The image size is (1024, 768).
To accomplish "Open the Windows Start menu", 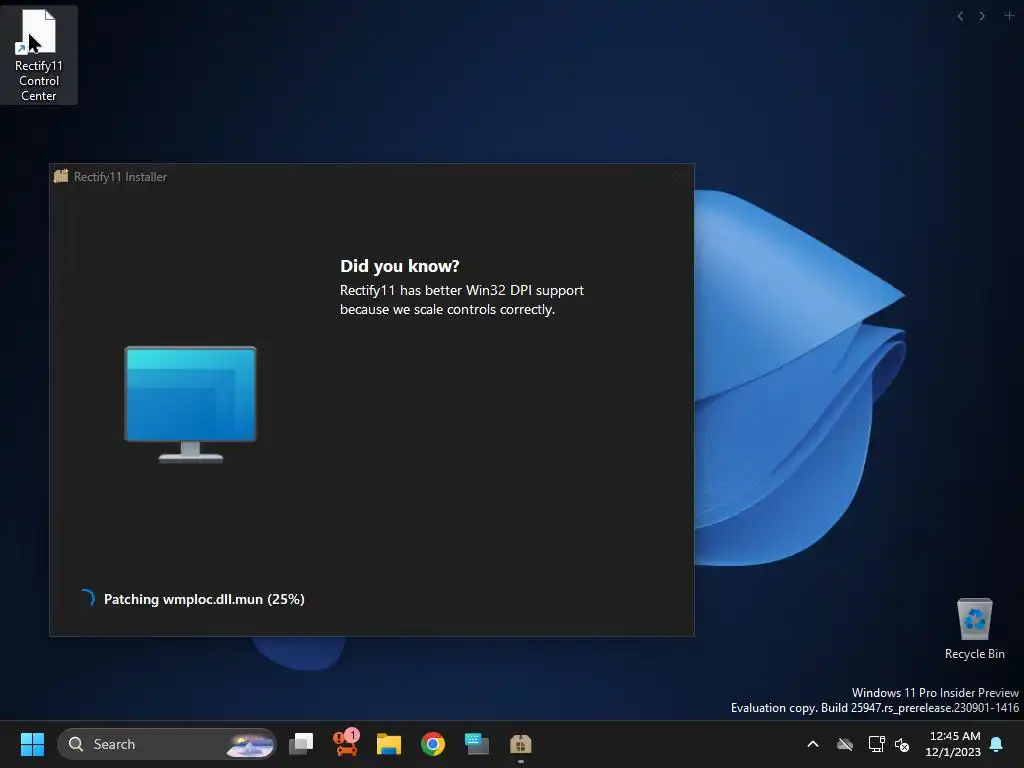I will (32, 744).
